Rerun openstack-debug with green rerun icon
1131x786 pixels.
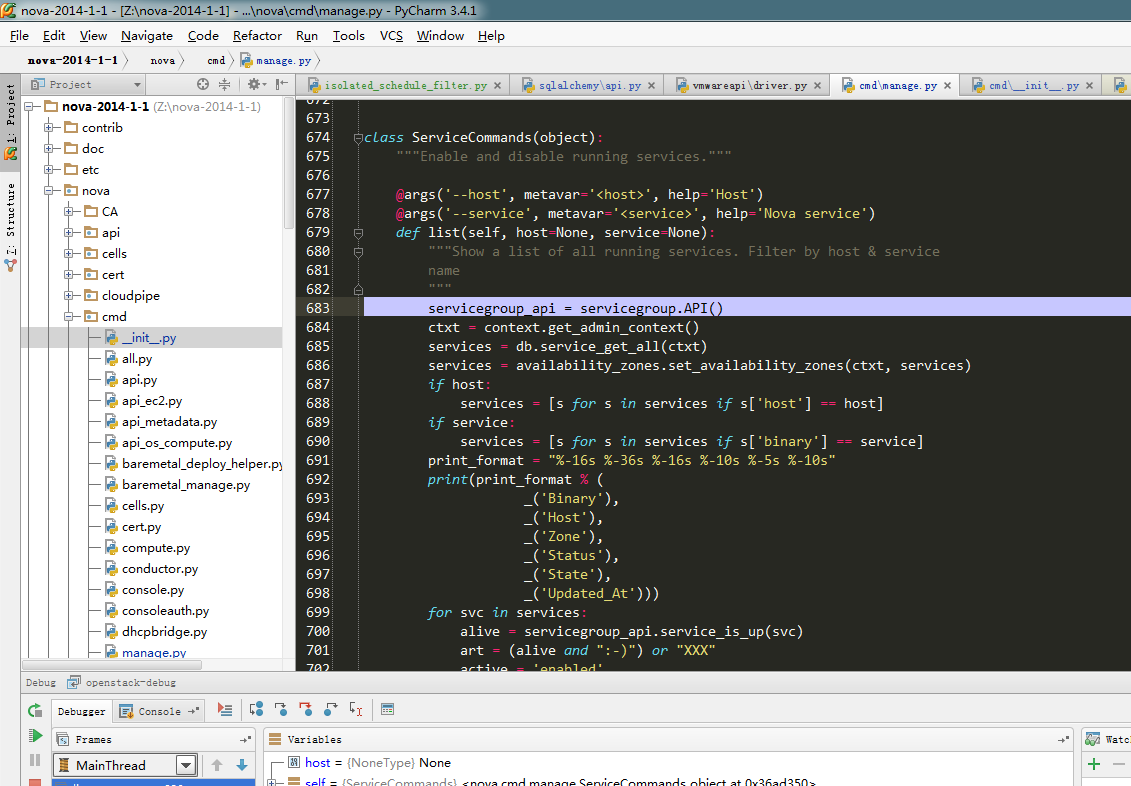point(35,710)
